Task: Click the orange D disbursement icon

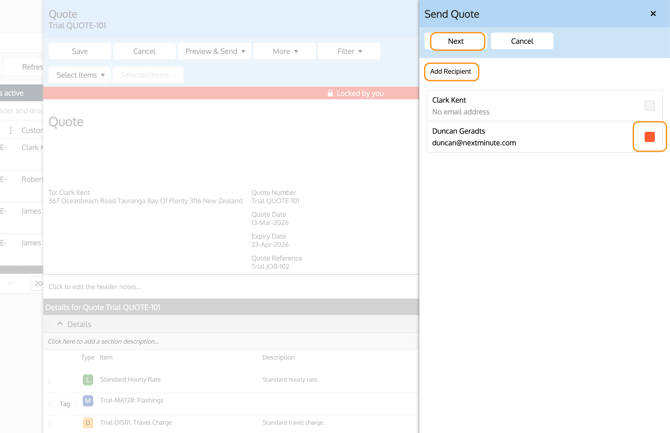Action: pos(88,423)
